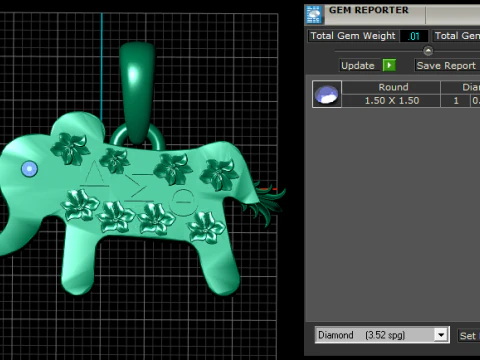Viewport: 480px width, 360px height.
Task: Click the Round column header
Action: click(x=391, y=87)
